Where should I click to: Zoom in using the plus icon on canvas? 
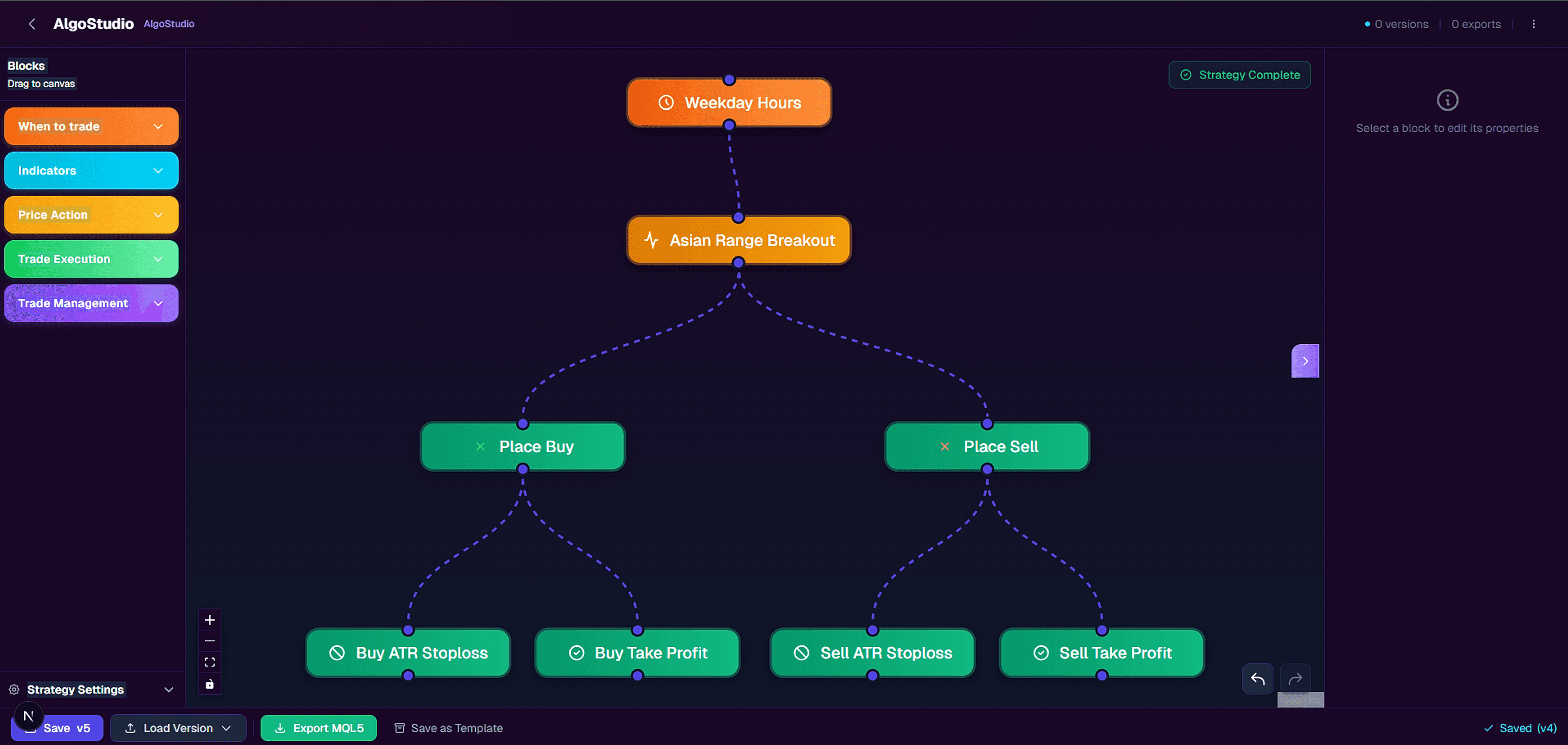pos(209,620)
